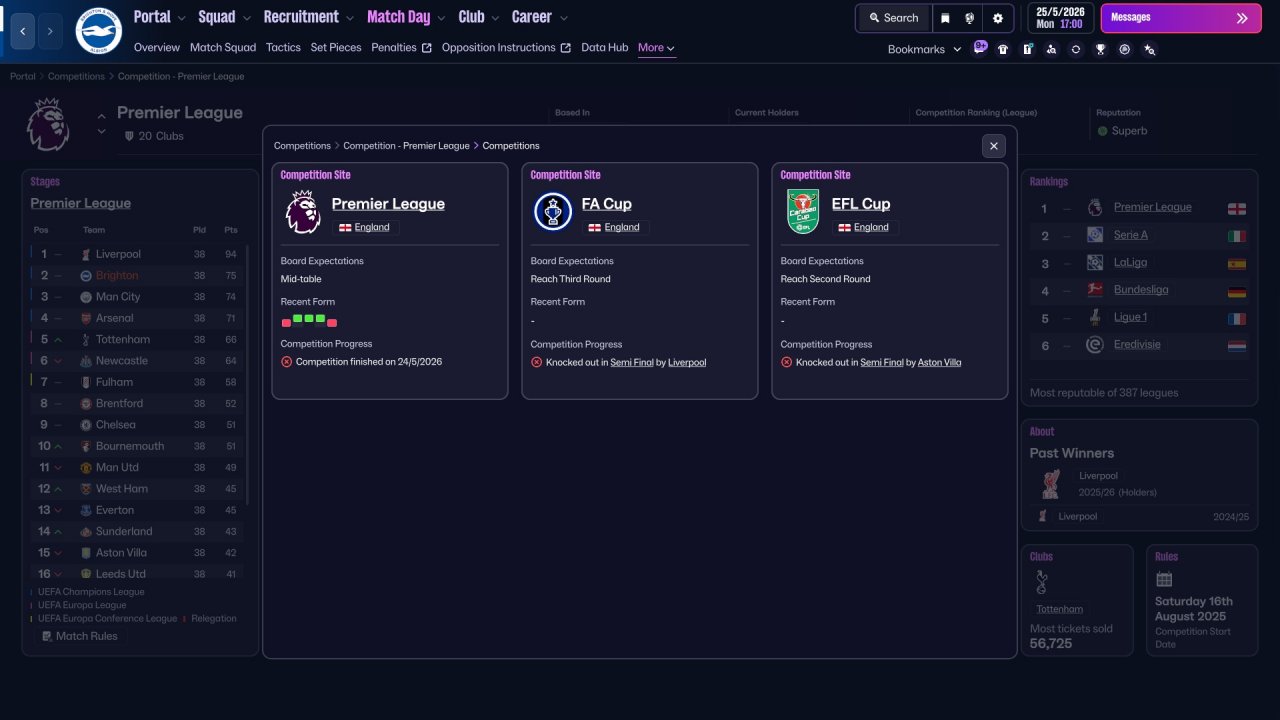Viewport: 1280px width, 720px height.
Task: Open the Penalties tab
Action: 401,47
